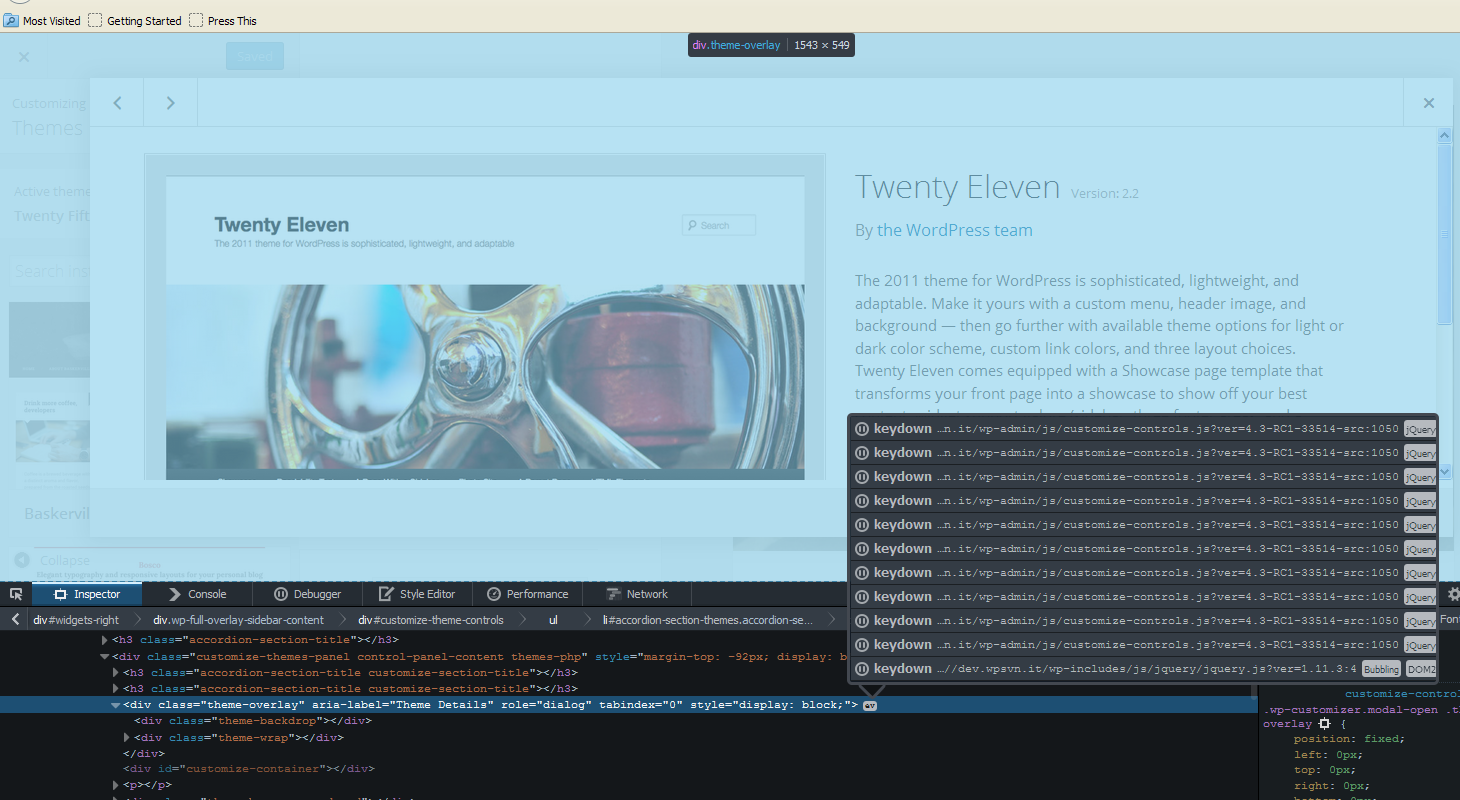The height and width of the screenshot is (800, 1460).
Task: Open the Network tab
Action: click(x=637, y=594)
